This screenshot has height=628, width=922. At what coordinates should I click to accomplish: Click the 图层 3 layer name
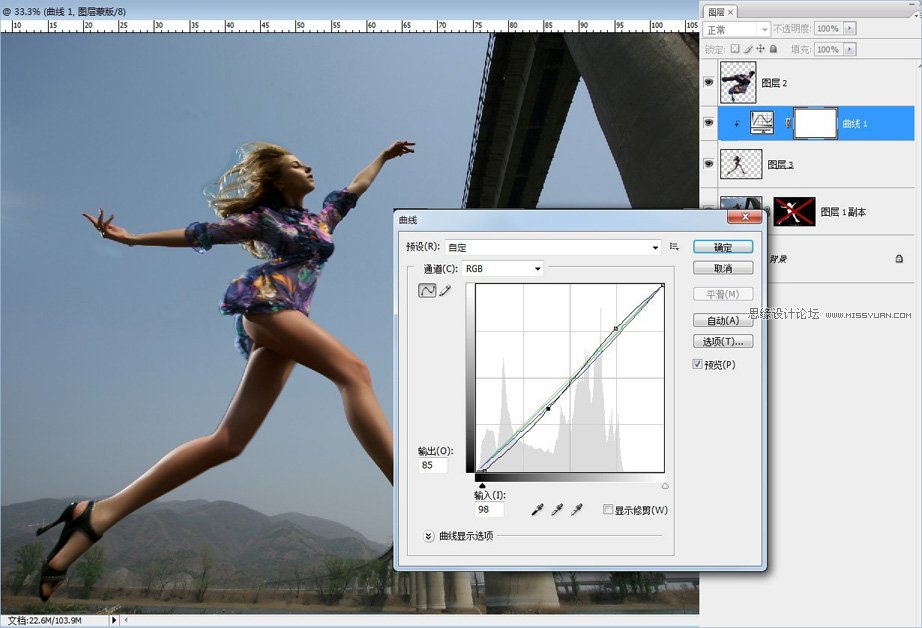click(780, 165)
